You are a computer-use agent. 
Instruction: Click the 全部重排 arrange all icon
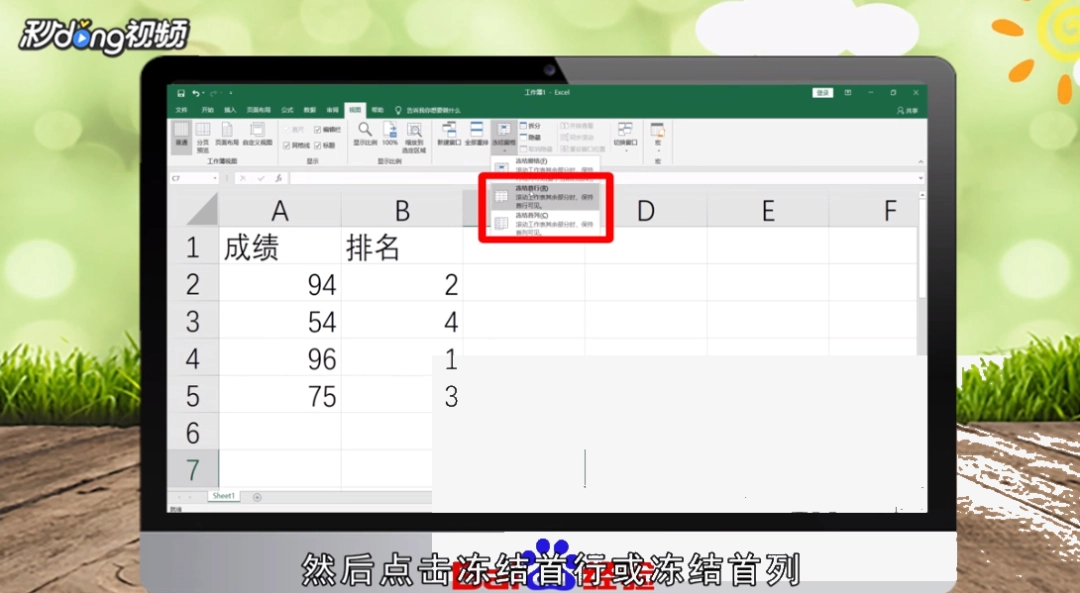(x=477, y=134)
